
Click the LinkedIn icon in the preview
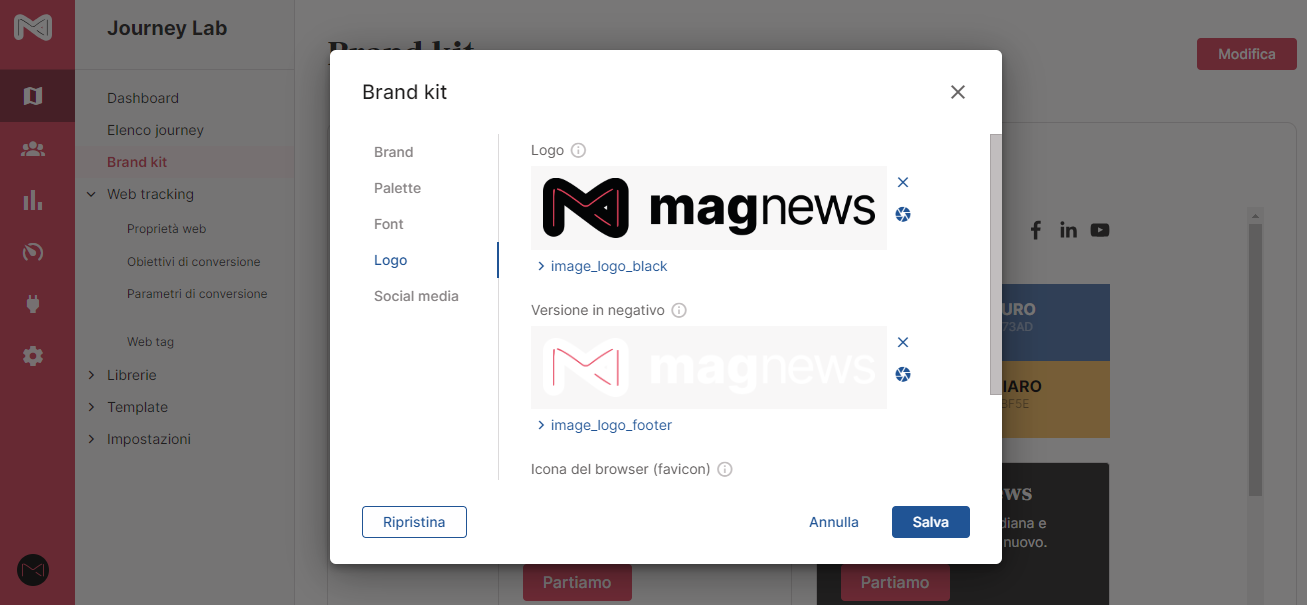1068,230
